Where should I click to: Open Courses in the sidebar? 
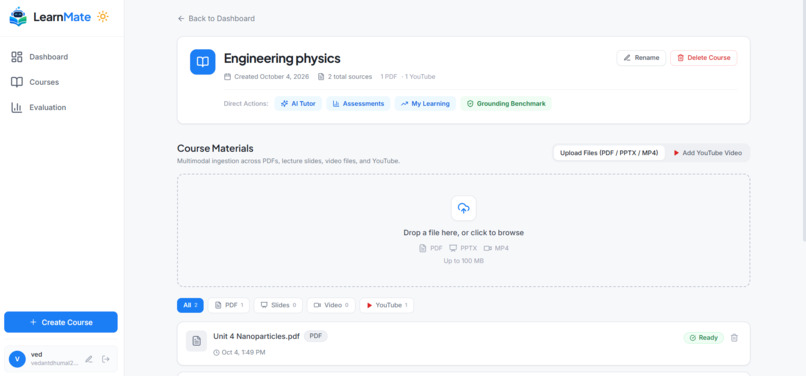(34, 82)
